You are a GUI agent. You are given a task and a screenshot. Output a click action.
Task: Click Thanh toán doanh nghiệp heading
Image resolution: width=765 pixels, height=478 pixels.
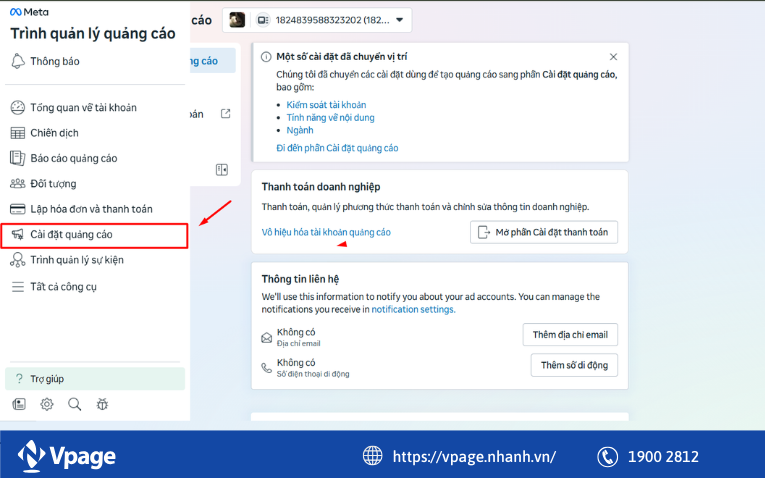point(321,187)
